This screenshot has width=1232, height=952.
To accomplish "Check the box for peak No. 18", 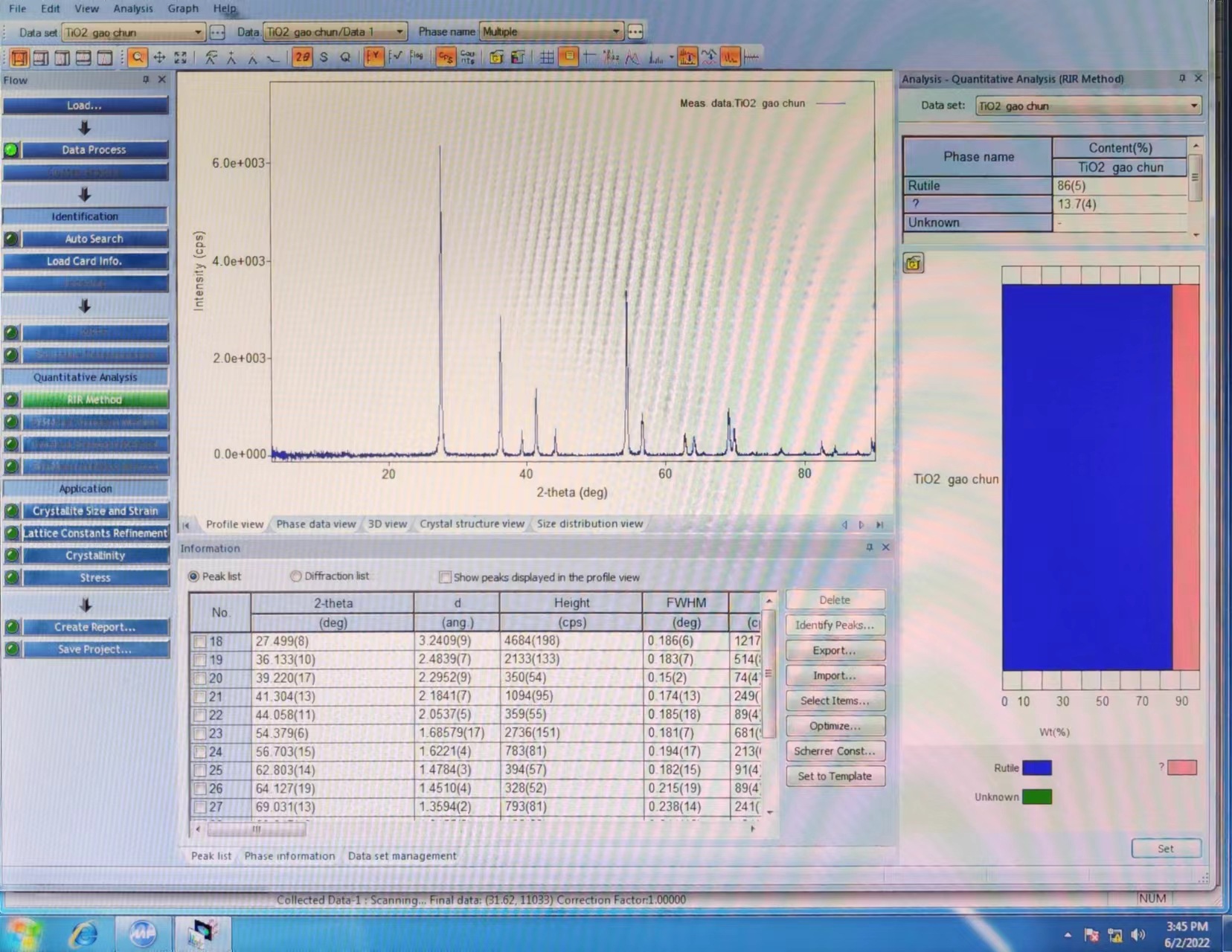I will (199, 641).
